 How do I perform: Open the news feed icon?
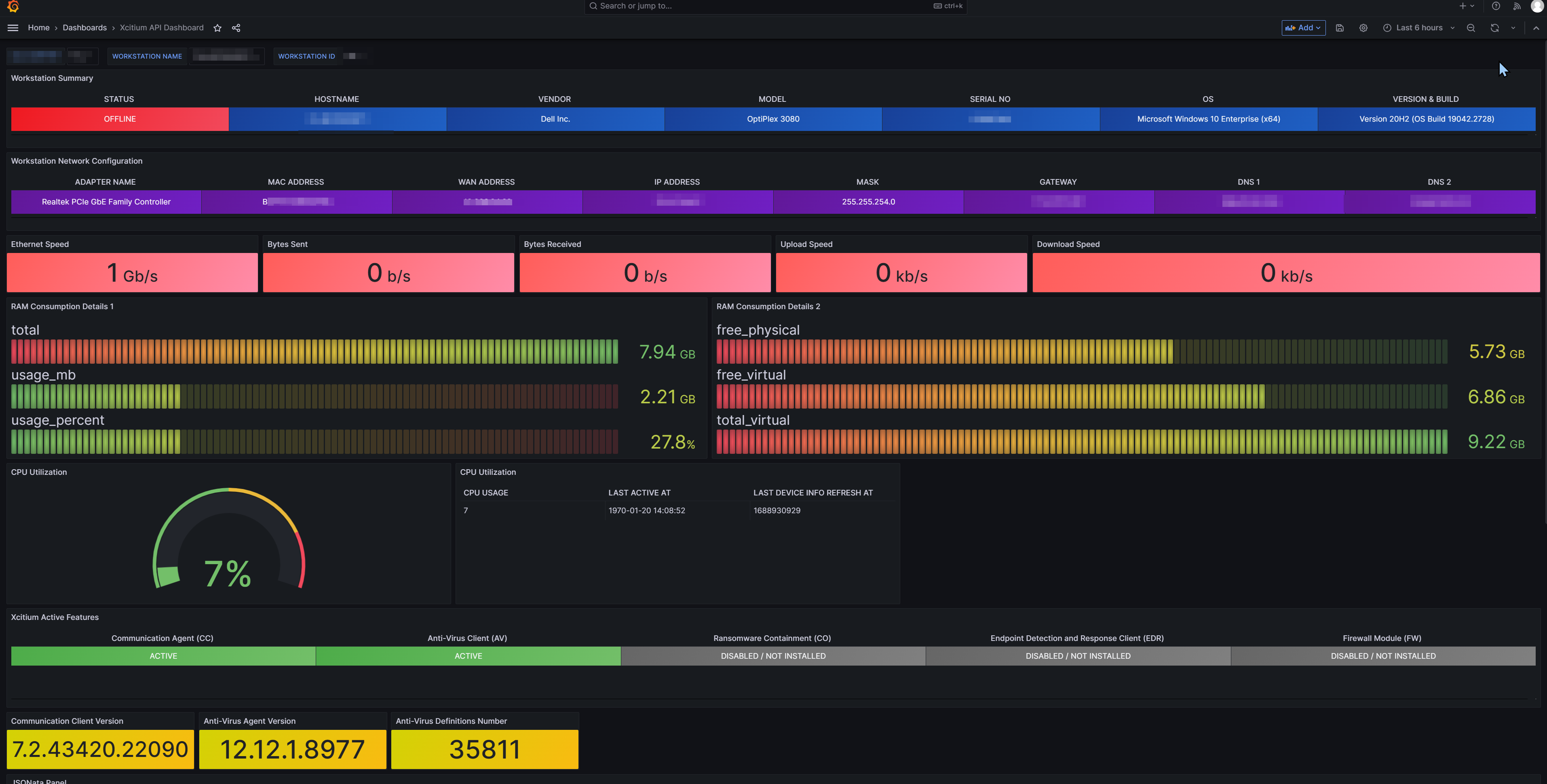pyautogui.click(x=1516, y=6)
